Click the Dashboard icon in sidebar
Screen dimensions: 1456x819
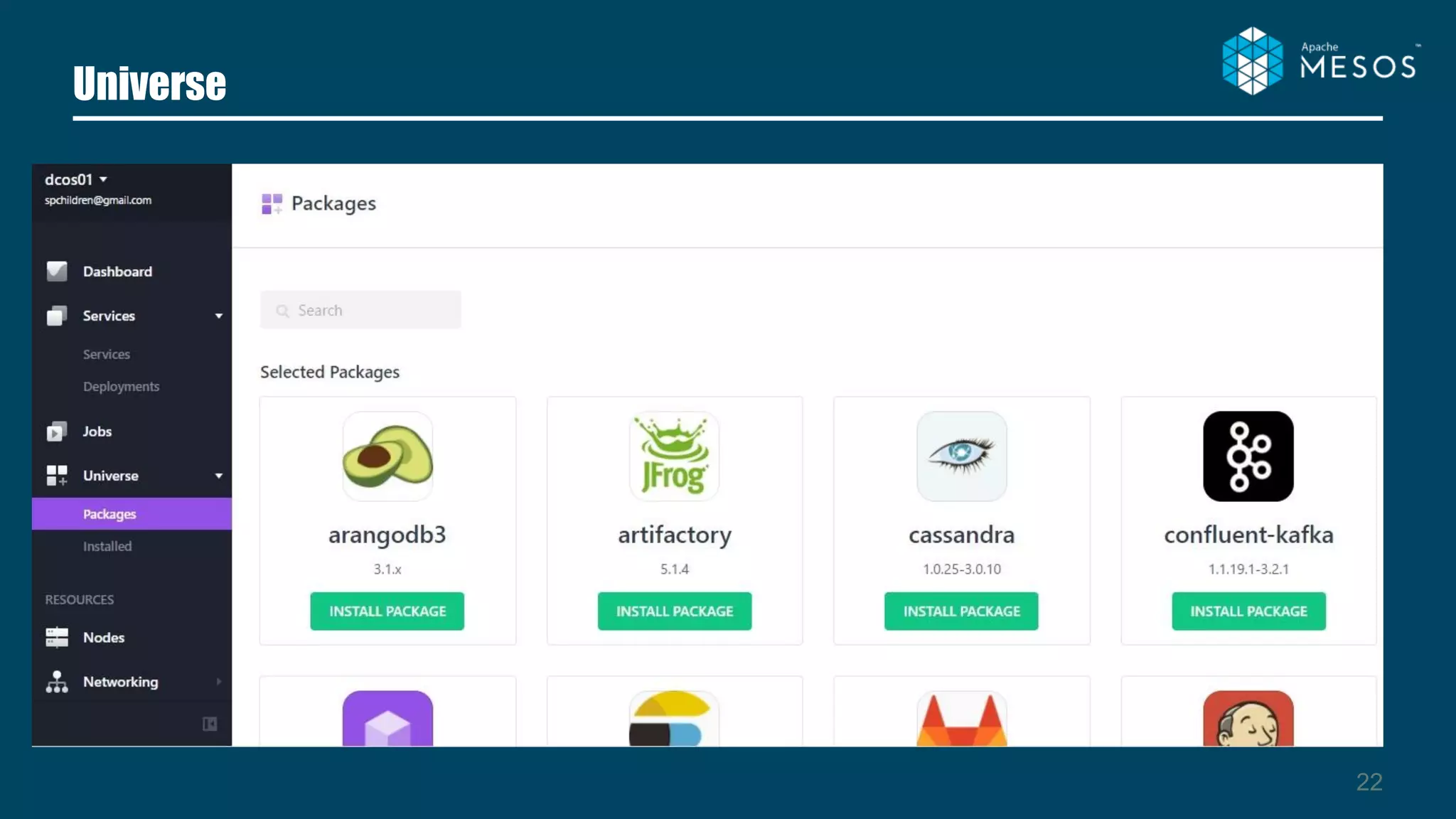[x=57, y=272]
